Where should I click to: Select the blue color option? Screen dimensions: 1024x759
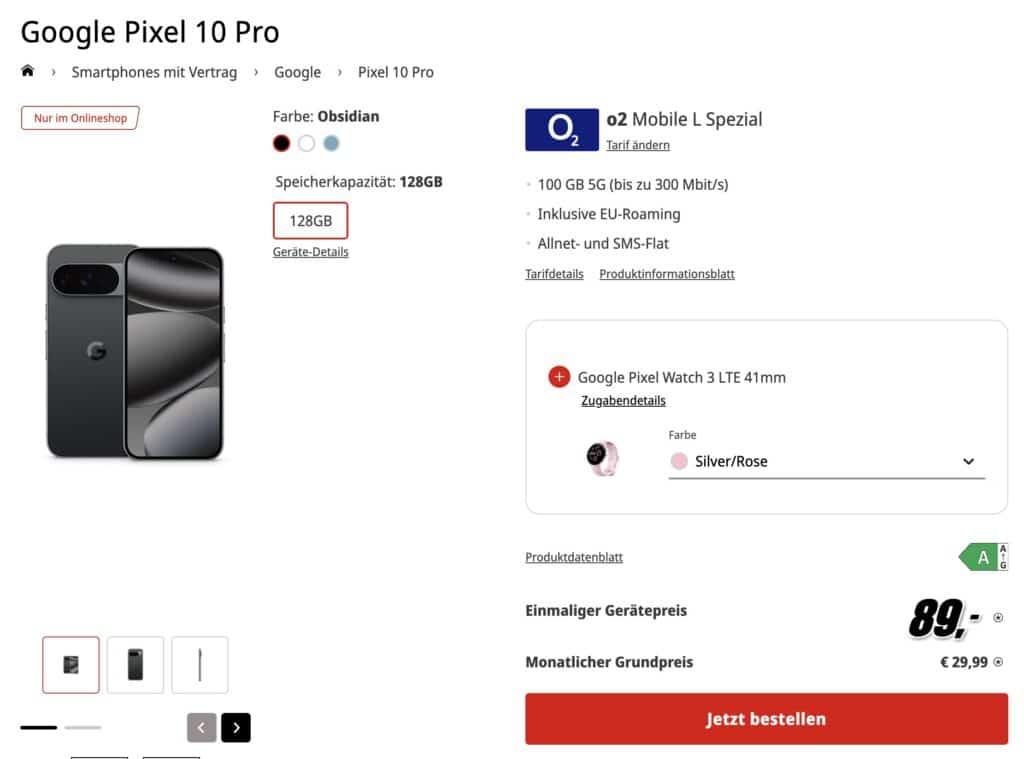click(331, 143)
